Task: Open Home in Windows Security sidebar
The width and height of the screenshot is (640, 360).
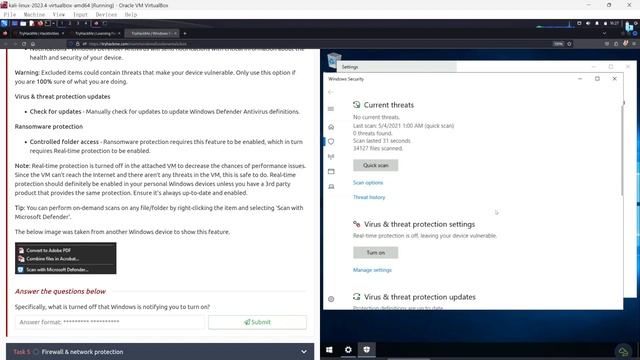Action: [x=331, y=127]
